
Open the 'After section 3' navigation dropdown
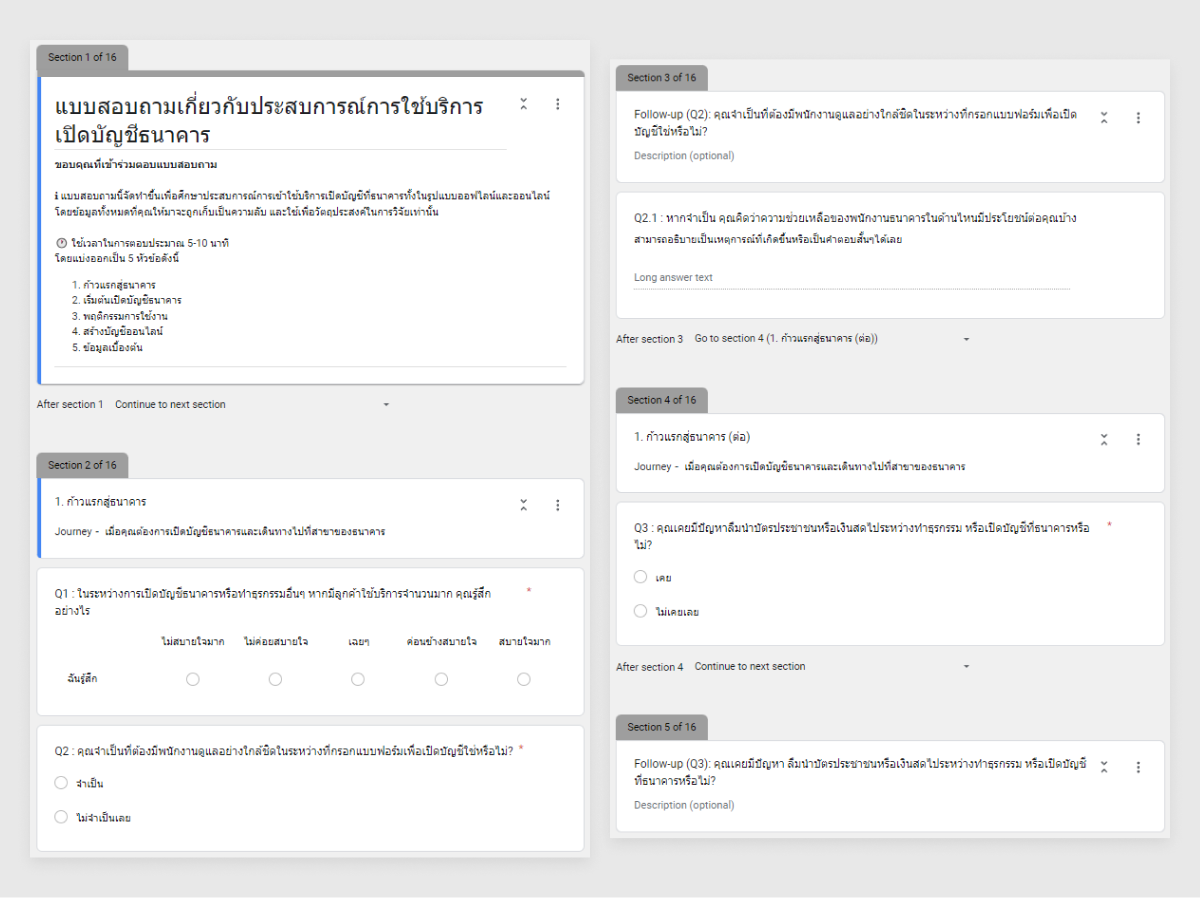coord(830,339)
